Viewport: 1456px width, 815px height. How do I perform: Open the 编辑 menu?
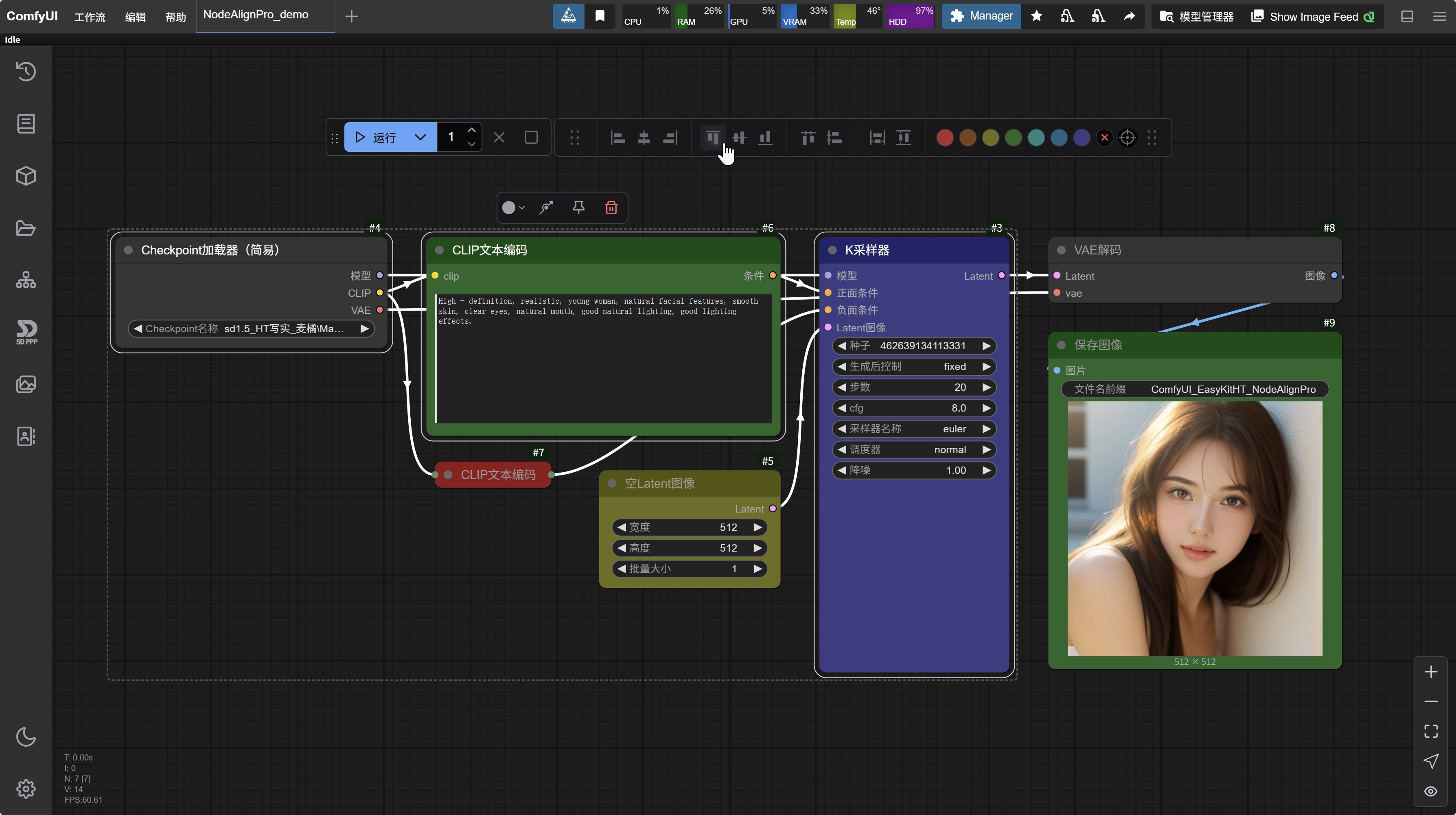tap(135, 17)
